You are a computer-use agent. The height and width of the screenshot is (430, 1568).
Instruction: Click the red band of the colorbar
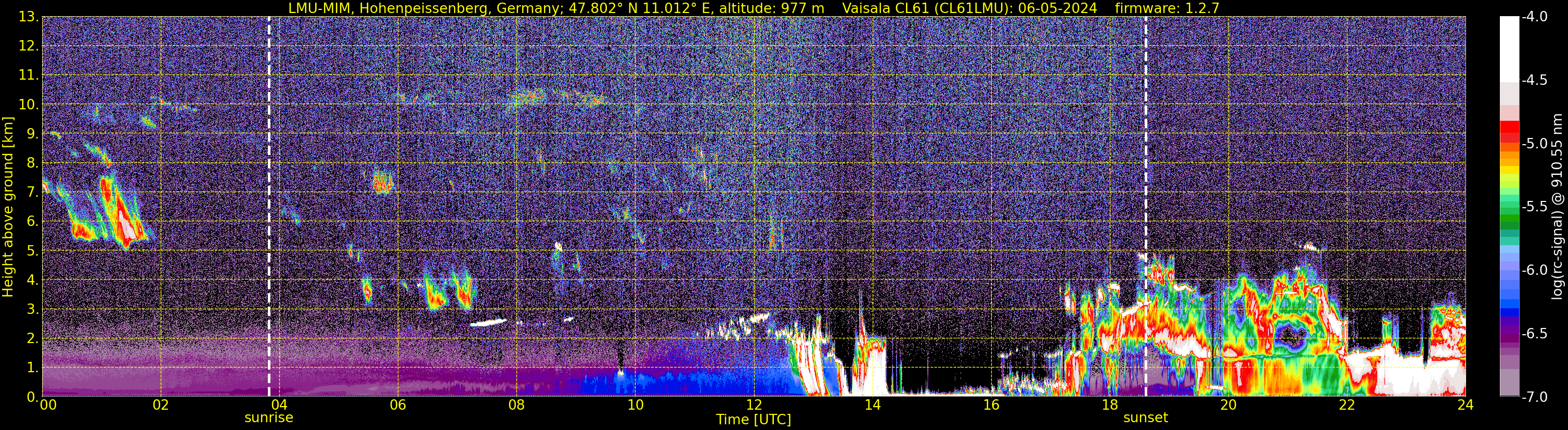tap(1510, 132)
